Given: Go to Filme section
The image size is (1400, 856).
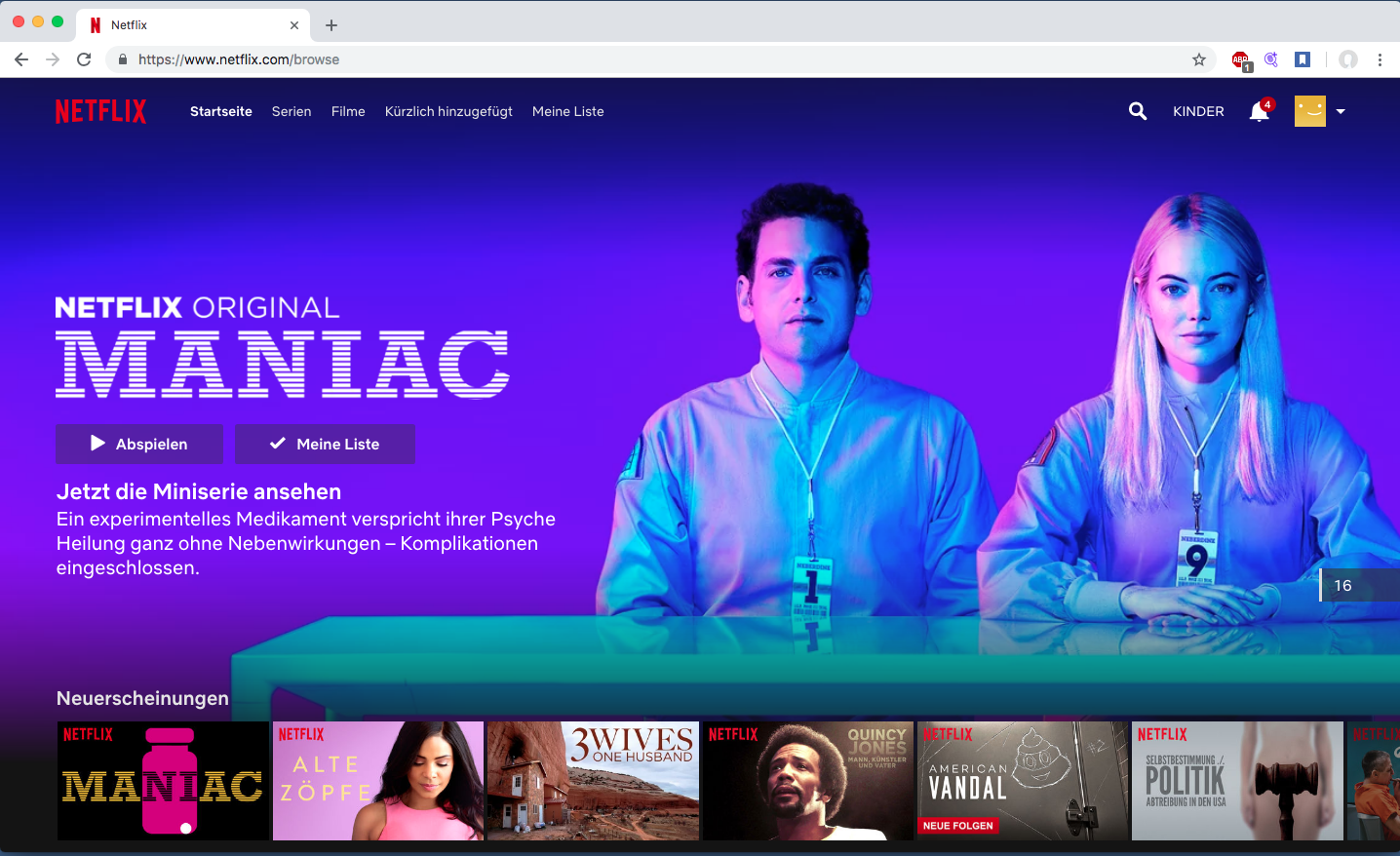Looking at the screenshot, I should (348, 111).
